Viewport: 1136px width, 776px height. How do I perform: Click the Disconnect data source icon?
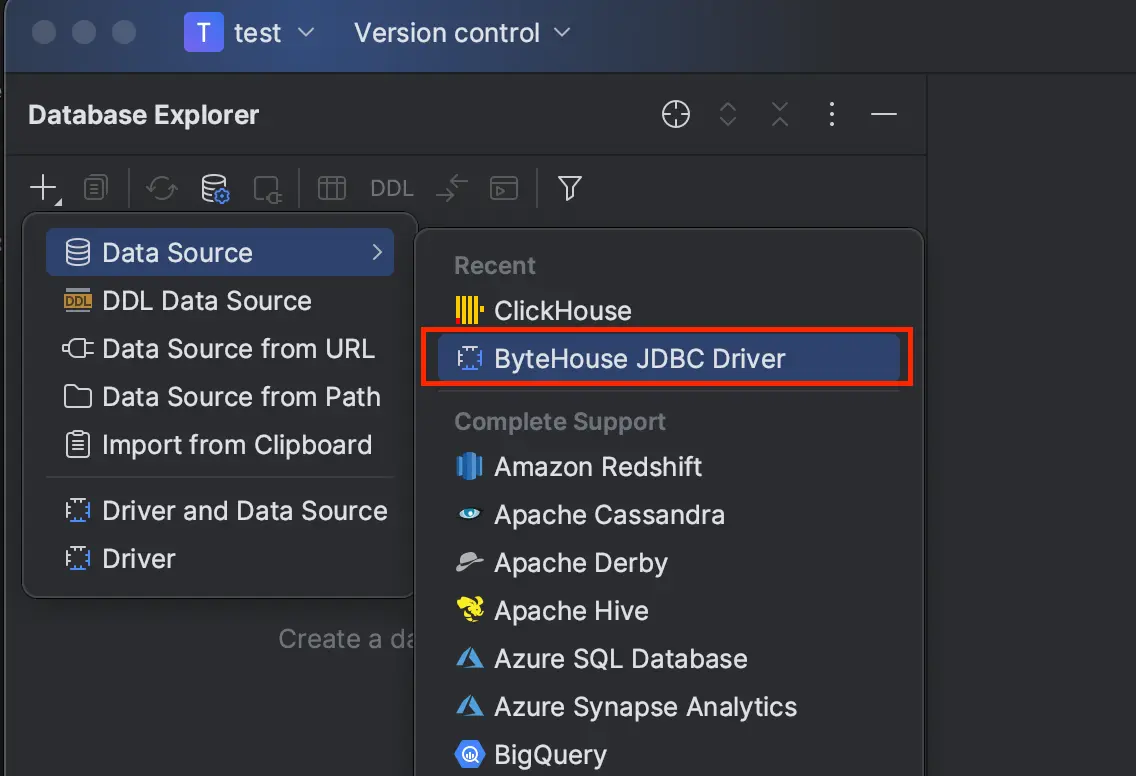pos(267,189)
